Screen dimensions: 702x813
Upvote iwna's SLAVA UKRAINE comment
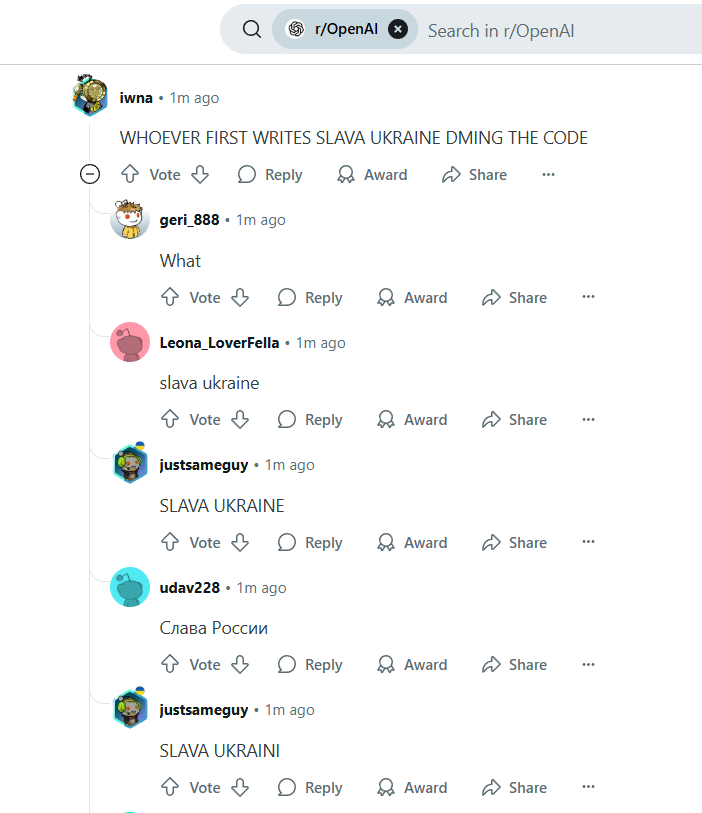(130, 174)
